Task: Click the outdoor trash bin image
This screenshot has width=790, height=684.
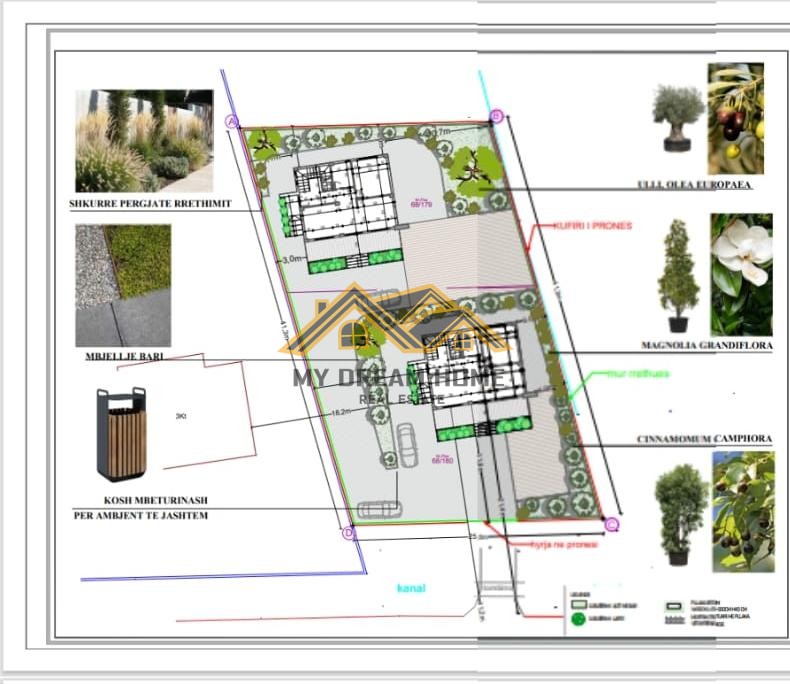Action: click(x=121, y=433)
